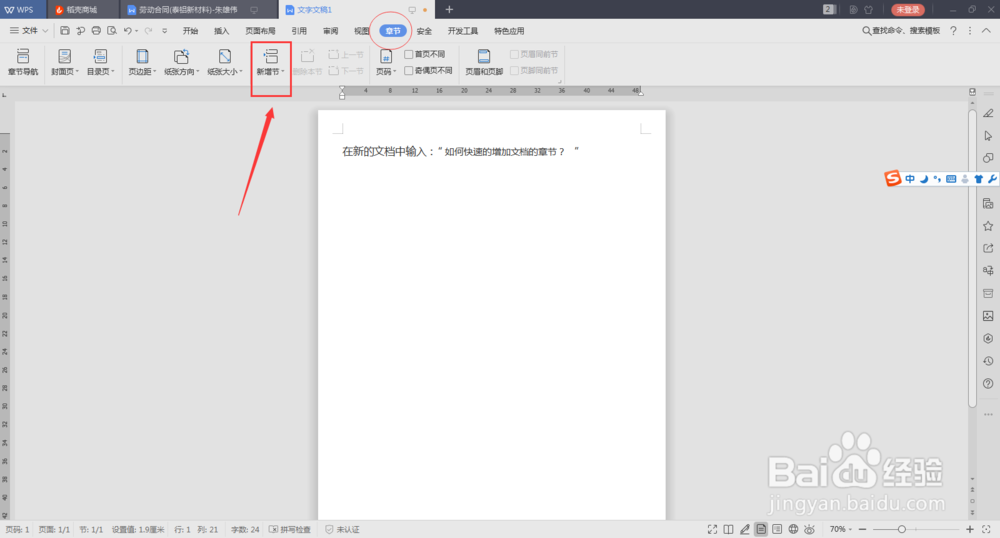This screenshot has width=1000, height=538.
Task: Open the 文件 menu dropdown arrow
Action: pyautogui.click(x=45, y=31)
